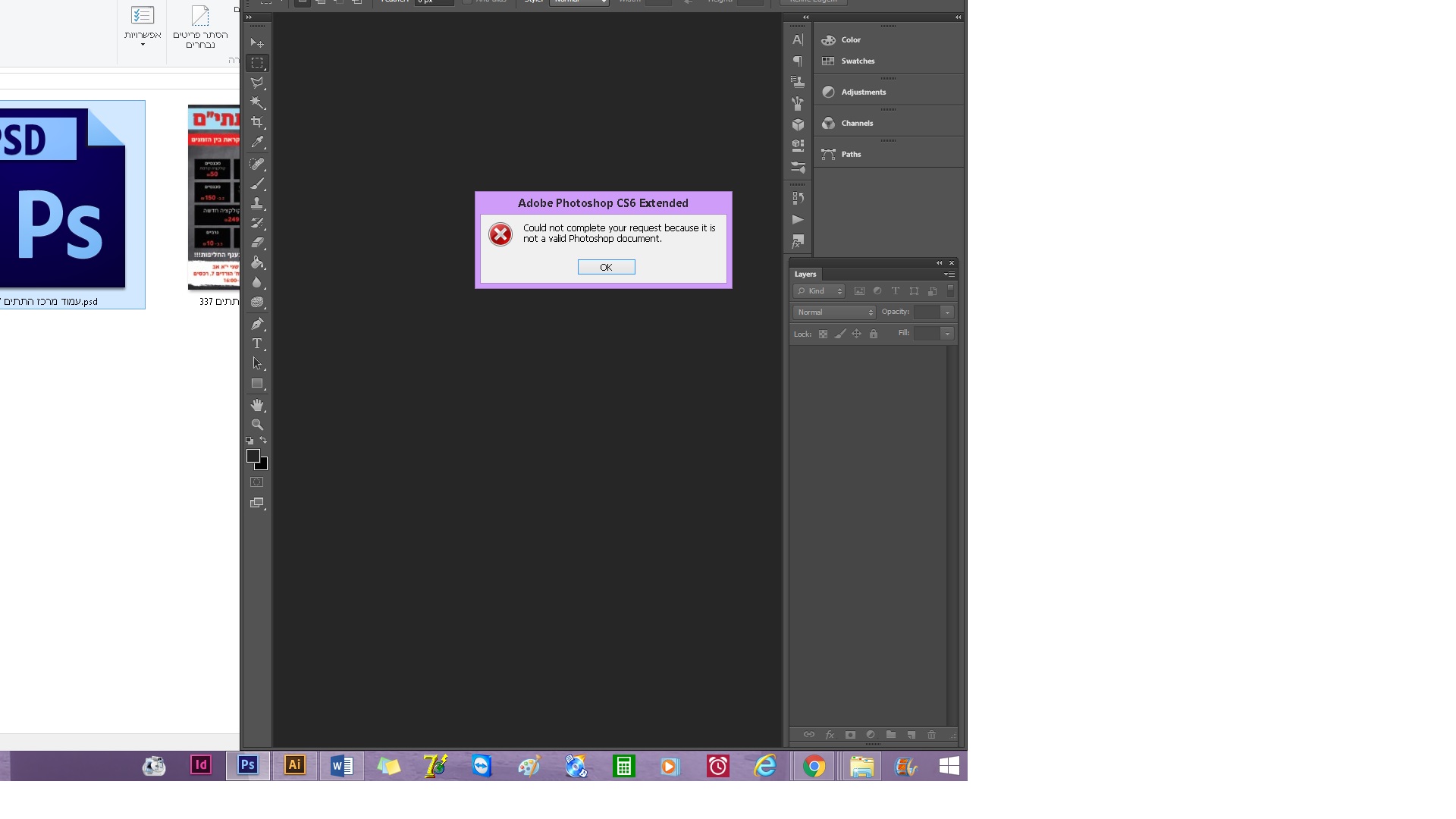The image size is (1456, 819).
Task: Expand the tools panel to two columns
Action: point(249,17)
